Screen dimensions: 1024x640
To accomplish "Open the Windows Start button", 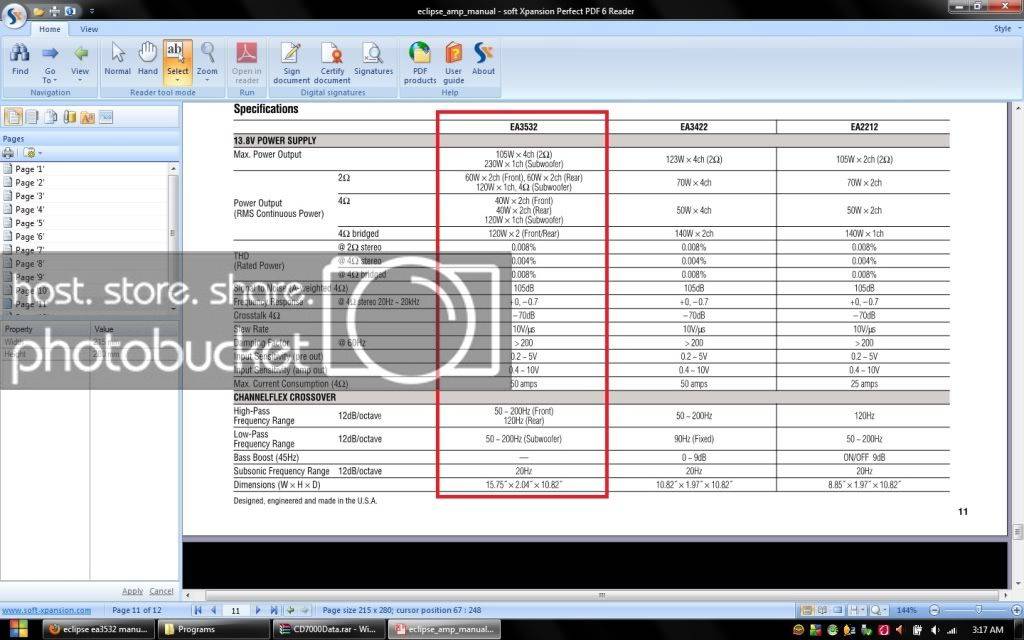I will click(x=18, y=629).
